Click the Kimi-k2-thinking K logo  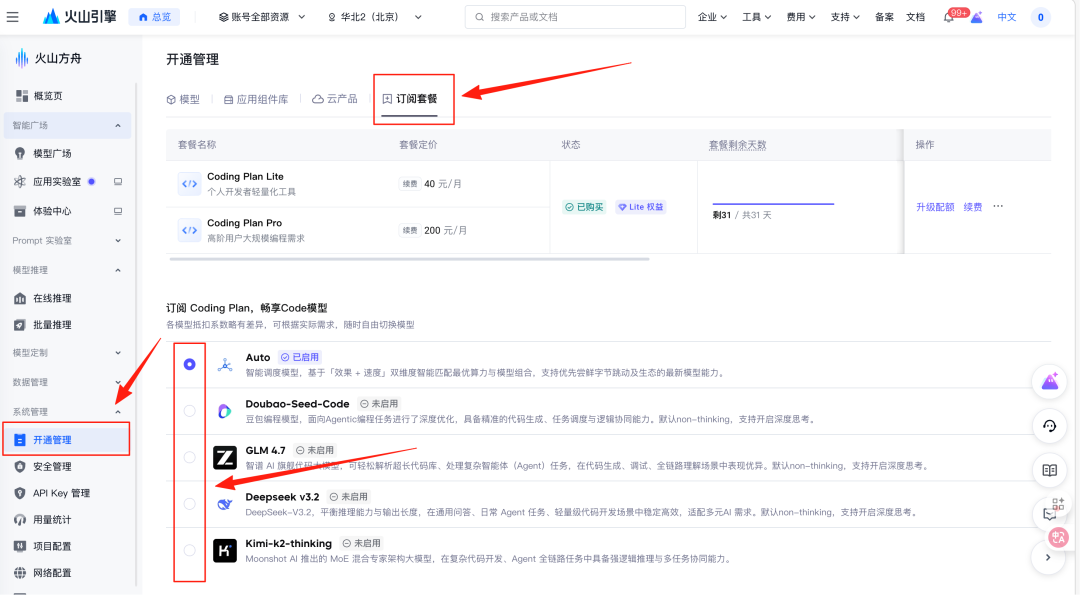(225, 550)
